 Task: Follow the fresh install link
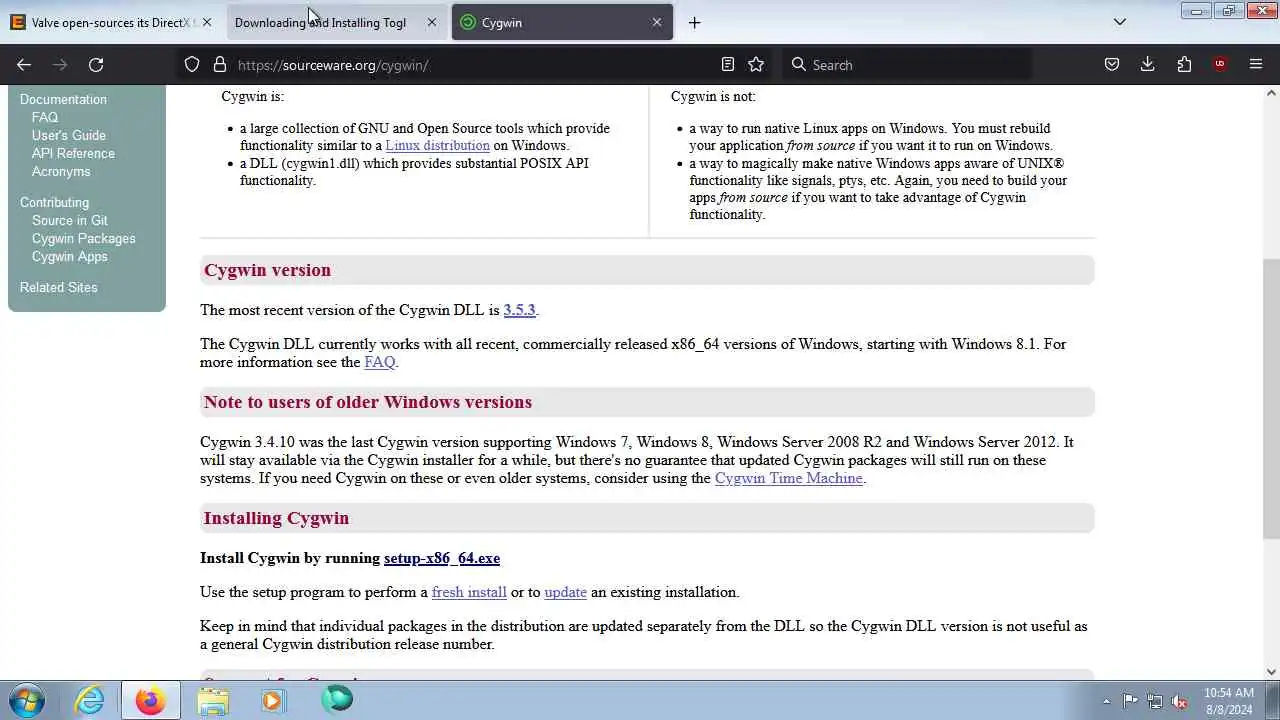point(469,592)
